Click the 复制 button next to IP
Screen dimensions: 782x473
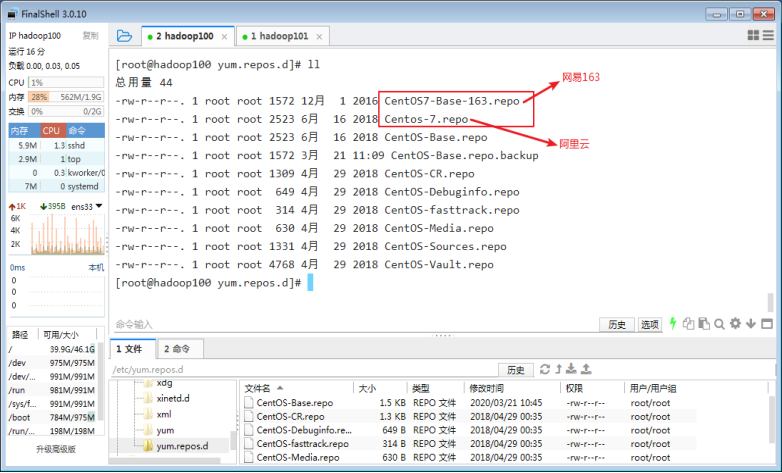[x=90, y=35]
